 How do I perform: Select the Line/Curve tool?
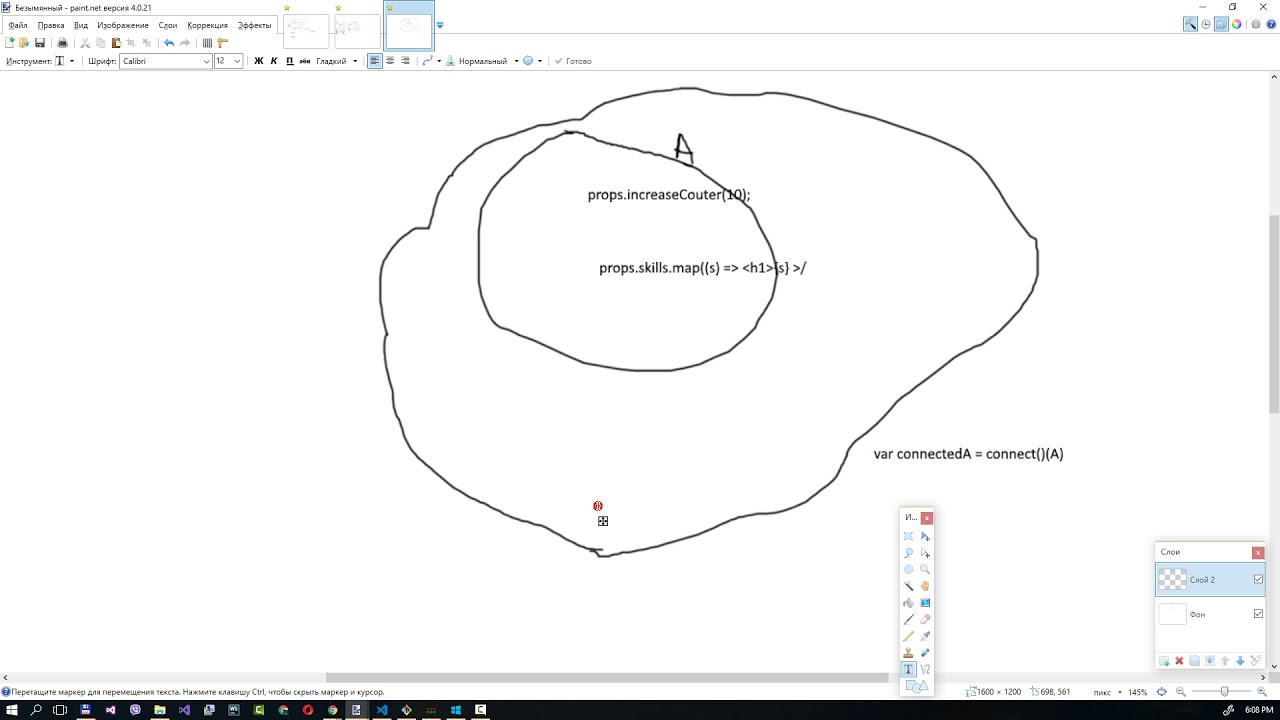(925, 669)
